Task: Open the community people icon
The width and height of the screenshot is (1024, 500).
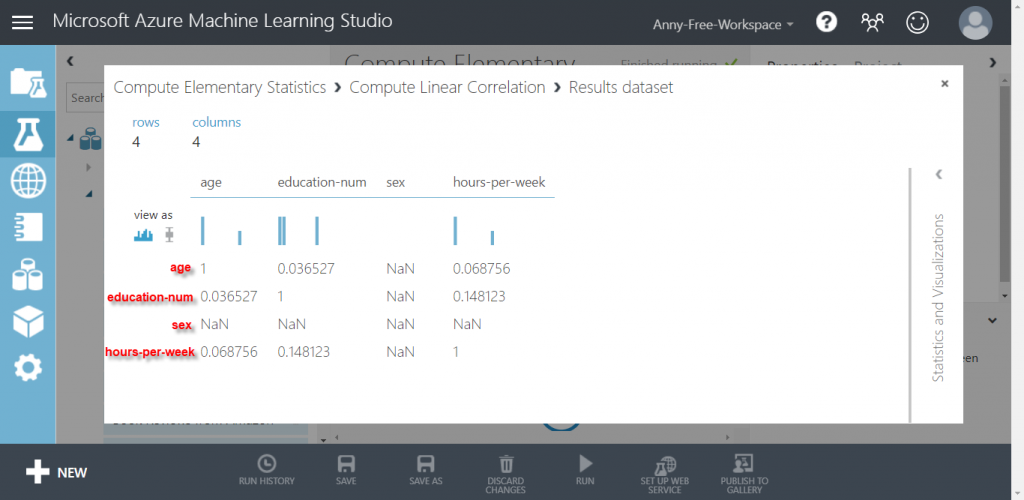Action: [872, 23]
